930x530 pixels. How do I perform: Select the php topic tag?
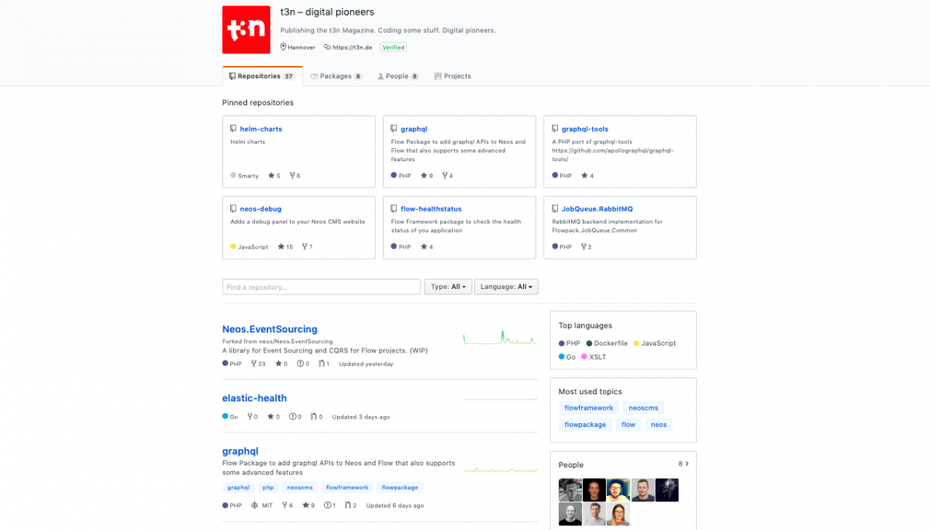268,487
